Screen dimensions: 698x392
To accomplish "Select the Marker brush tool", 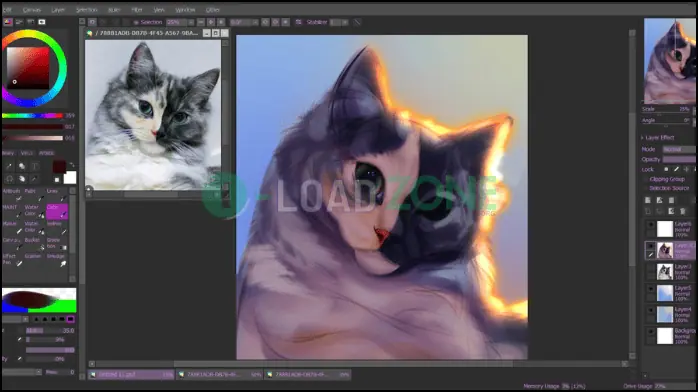I will tap(12, 227).
